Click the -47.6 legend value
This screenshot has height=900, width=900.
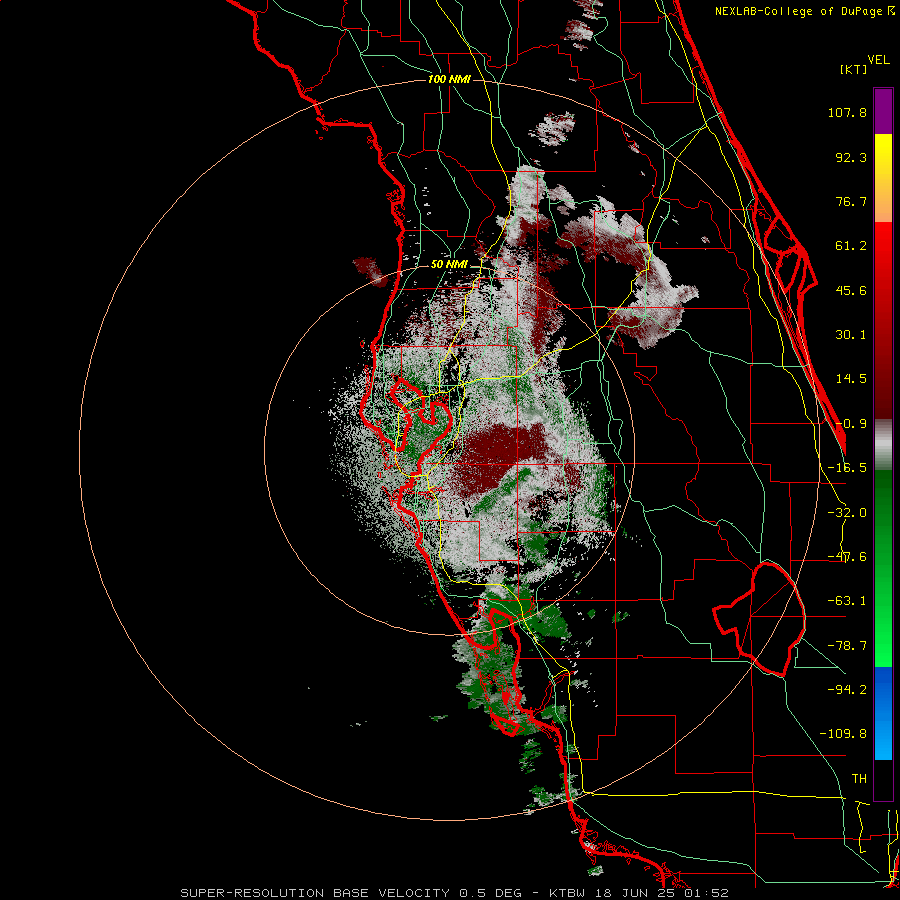(x=847, y=557)
